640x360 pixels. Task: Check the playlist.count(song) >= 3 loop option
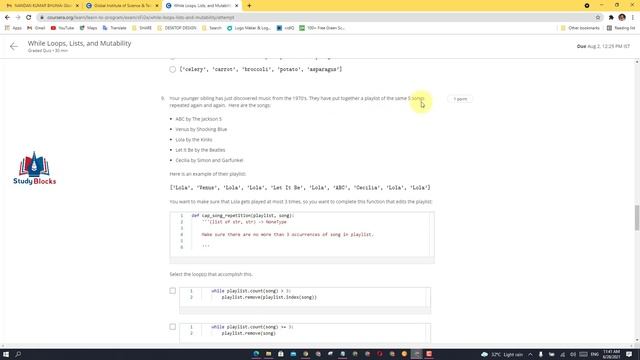tap(173, 327)
